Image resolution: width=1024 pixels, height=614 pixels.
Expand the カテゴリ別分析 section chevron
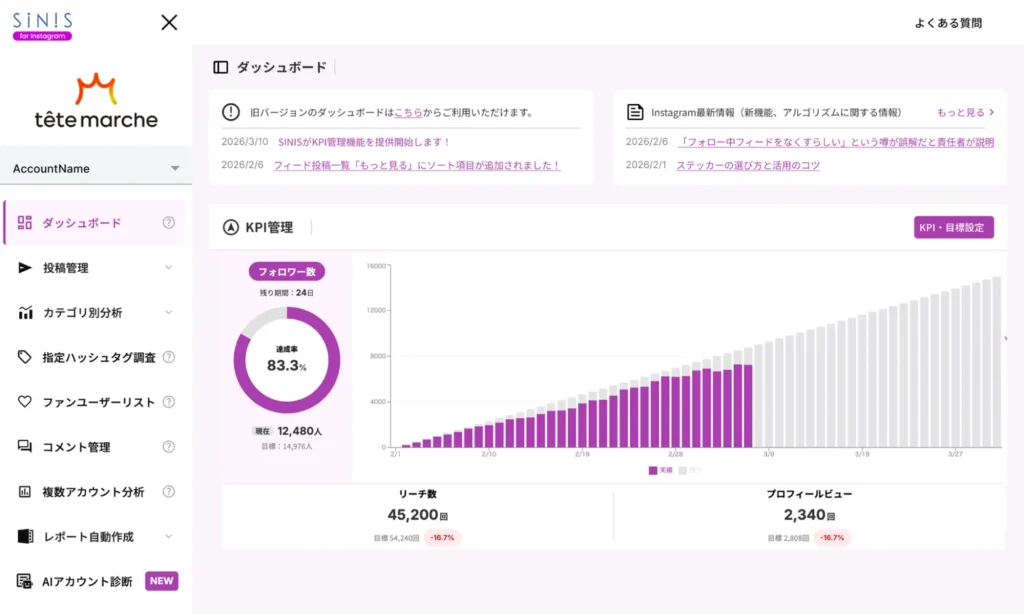coord(169,312)
